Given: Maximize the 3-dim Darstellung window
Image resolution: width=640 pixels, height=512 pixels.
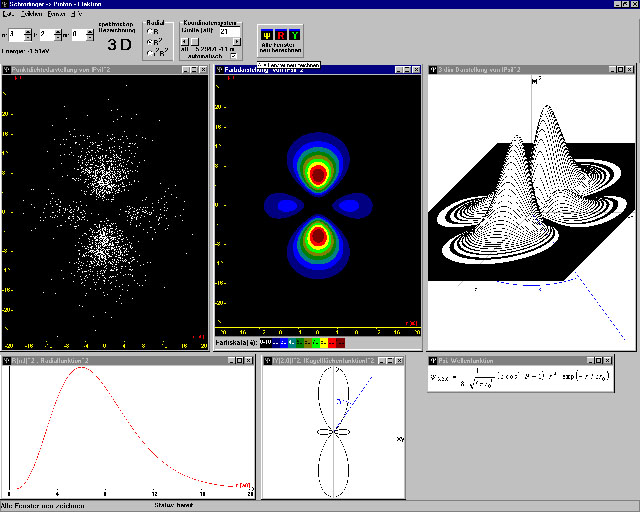Looking at the screenshot, I should point(620,70).
